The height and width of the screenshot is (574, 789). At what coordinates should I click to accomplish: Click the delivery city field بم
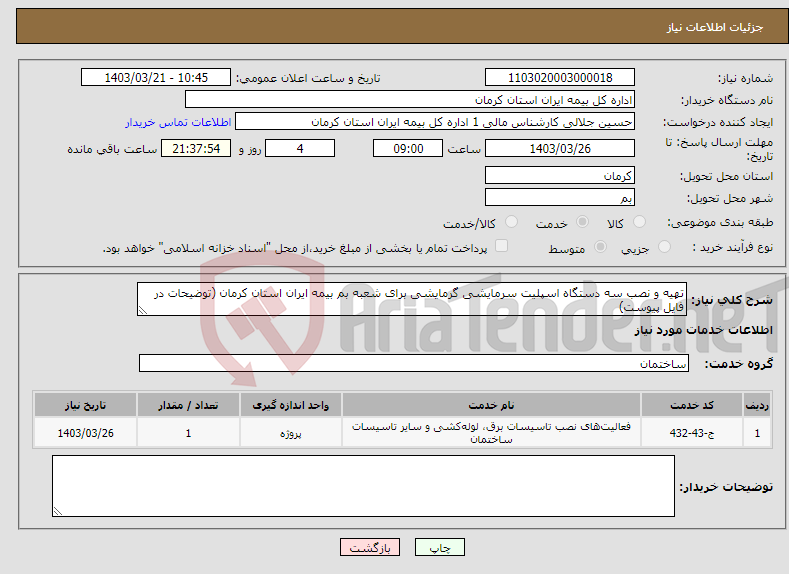pyautogui.click(x=560, y=197)
